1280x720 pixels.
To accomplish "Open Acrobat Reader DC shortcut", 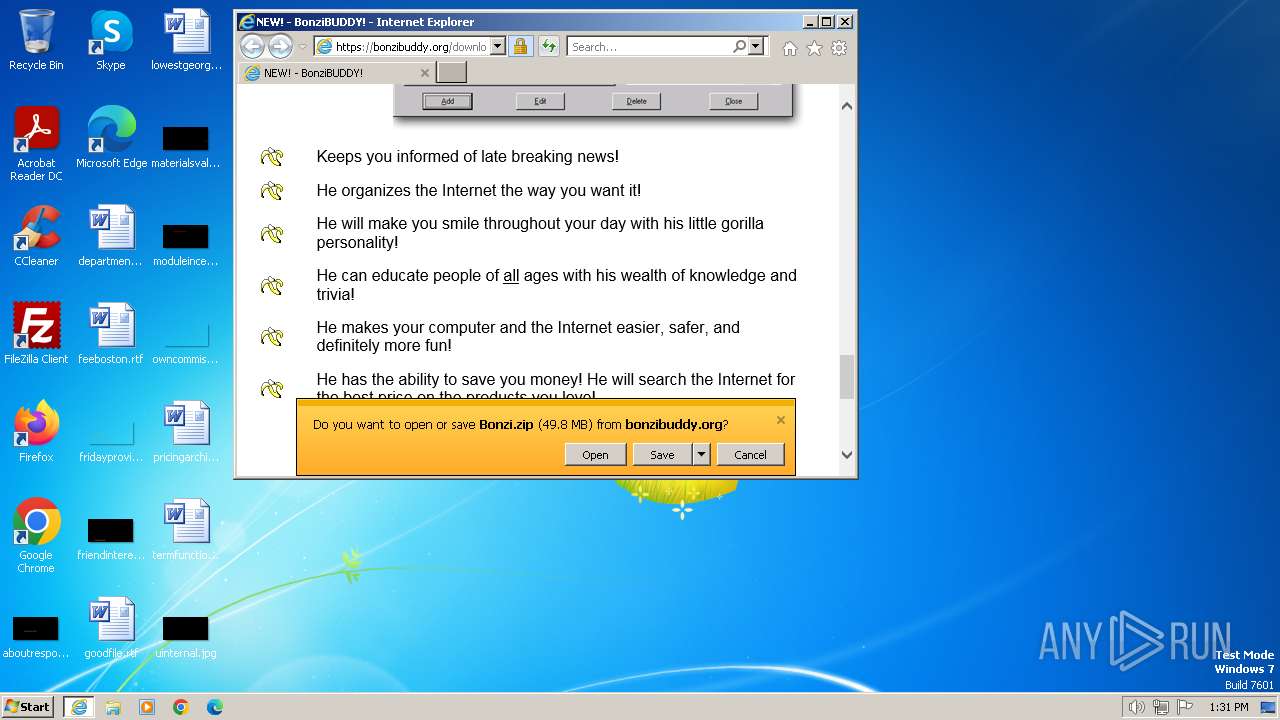I will click(x=36, y=144).
